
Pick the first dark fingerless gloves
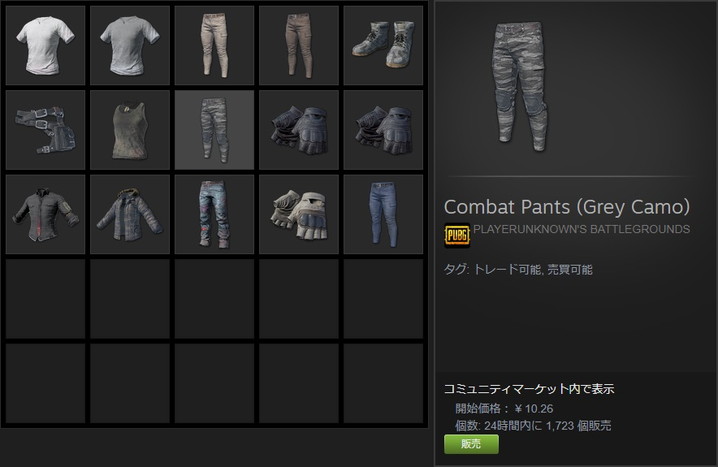click(x=299, y=130)
